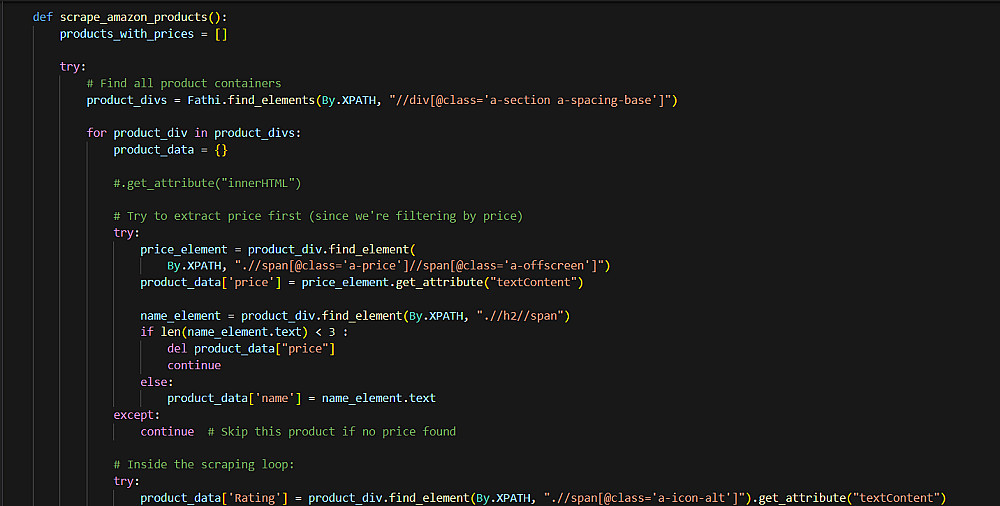The height and width of the screenshot is (506, 1000).
Task: Click the product_data['price'] textContent assignment
Action: (x=362, y=282)
